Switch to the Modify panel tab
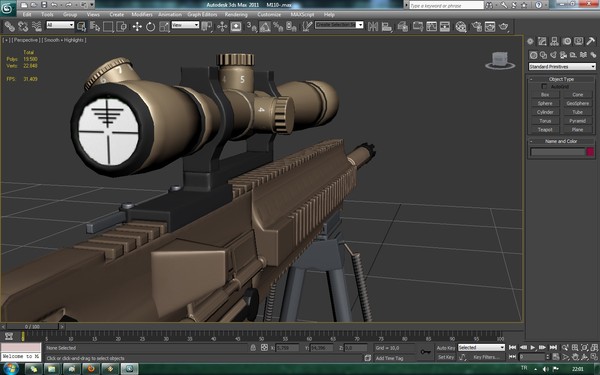Screen dimensions: 600x375 542,41
